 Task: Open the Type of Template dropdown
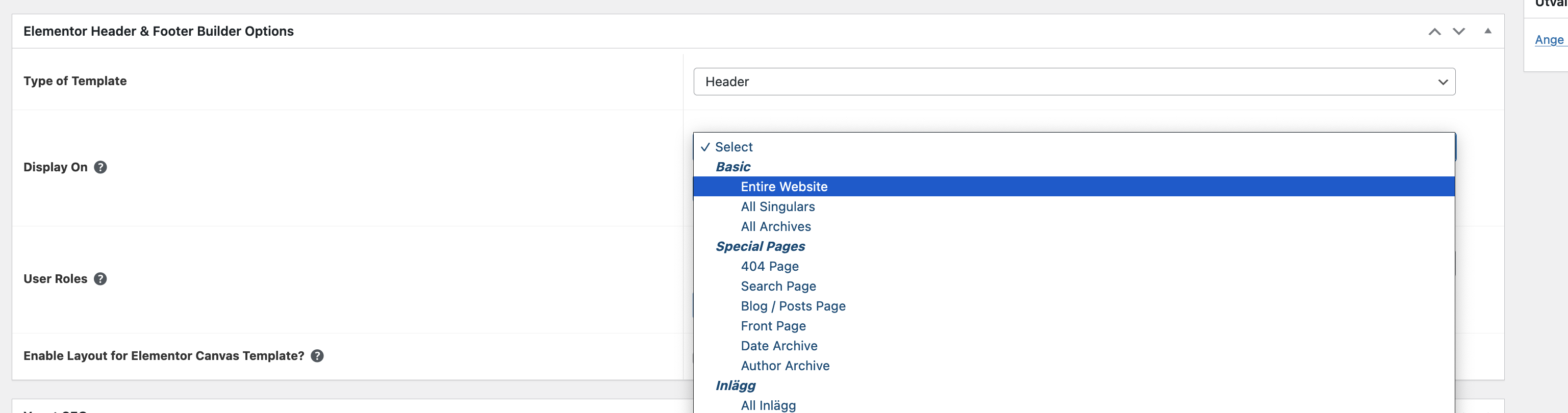pyautogui.click(x=1074, y=82)
